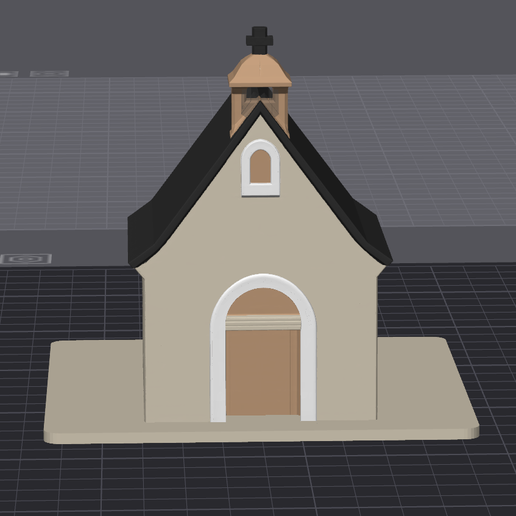Viewport: 516px width, 516px height.
Task: Select the black cross atop the chapel
Action: [259, 40]
